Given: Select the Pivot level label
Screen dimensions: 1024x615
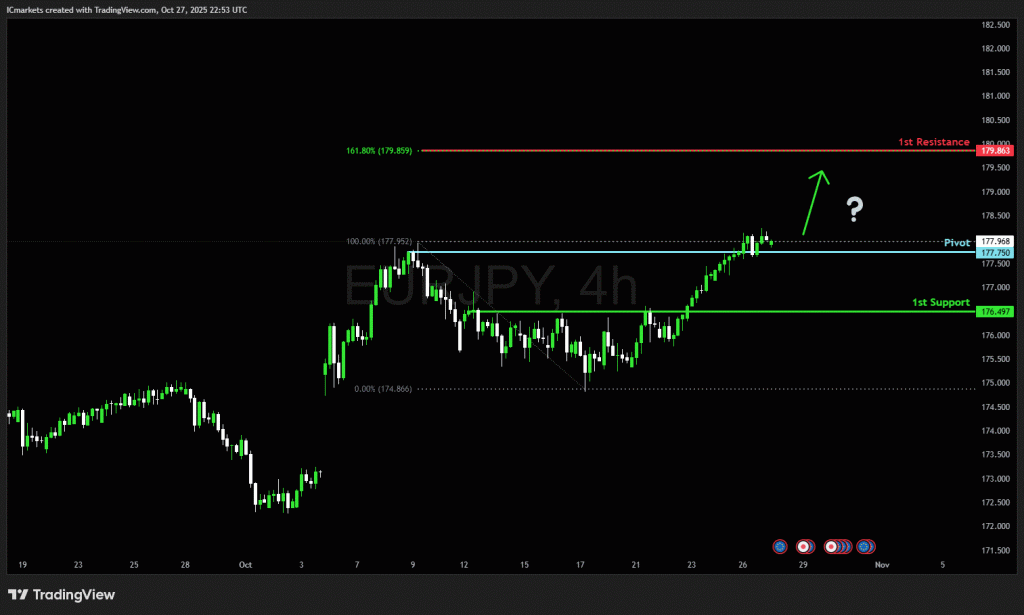Looking at the screenshot, I should coord(957,243).
